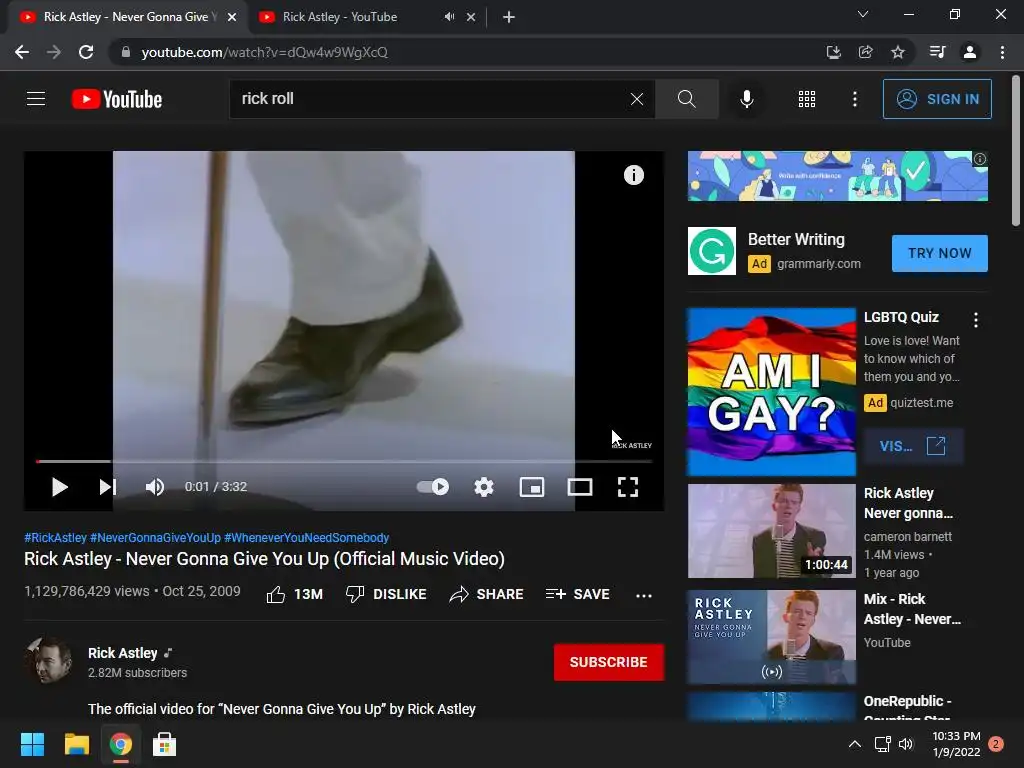Open more actions ellipsis below video
Image resolution: width=1024 pixels, height=768 pixels.
(x=644, y=595)
